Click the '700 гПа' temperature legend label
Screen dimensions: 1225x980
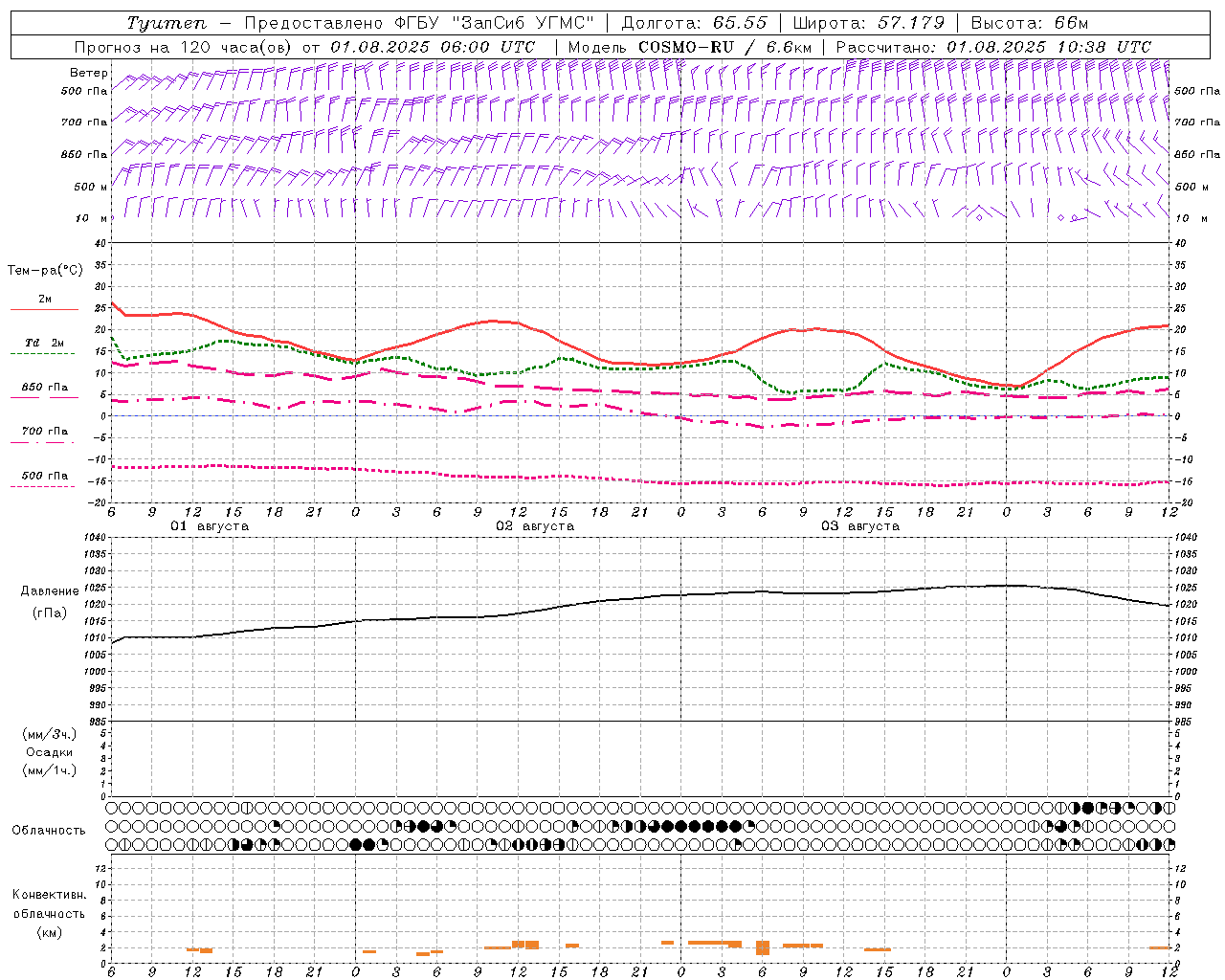tap(45, 432)
